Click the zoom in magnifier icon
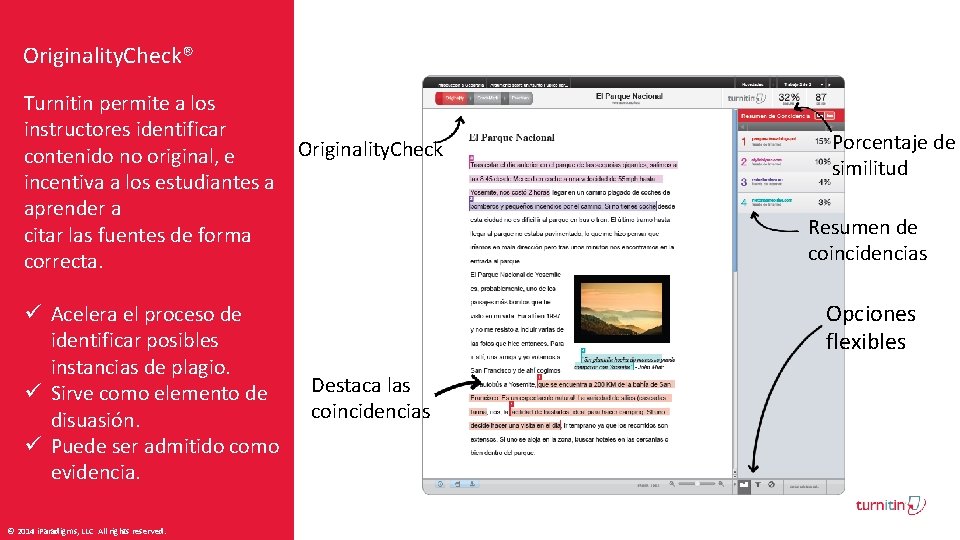 click(x=721, y=484)
